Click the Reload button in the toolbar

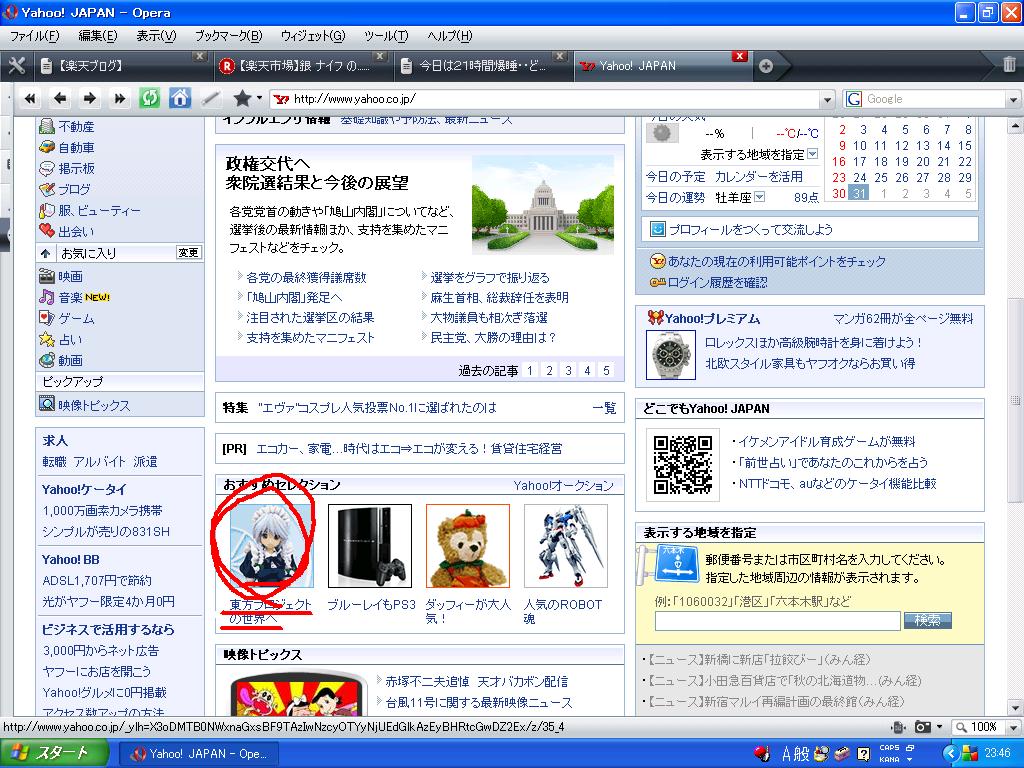tap(149, 98)
